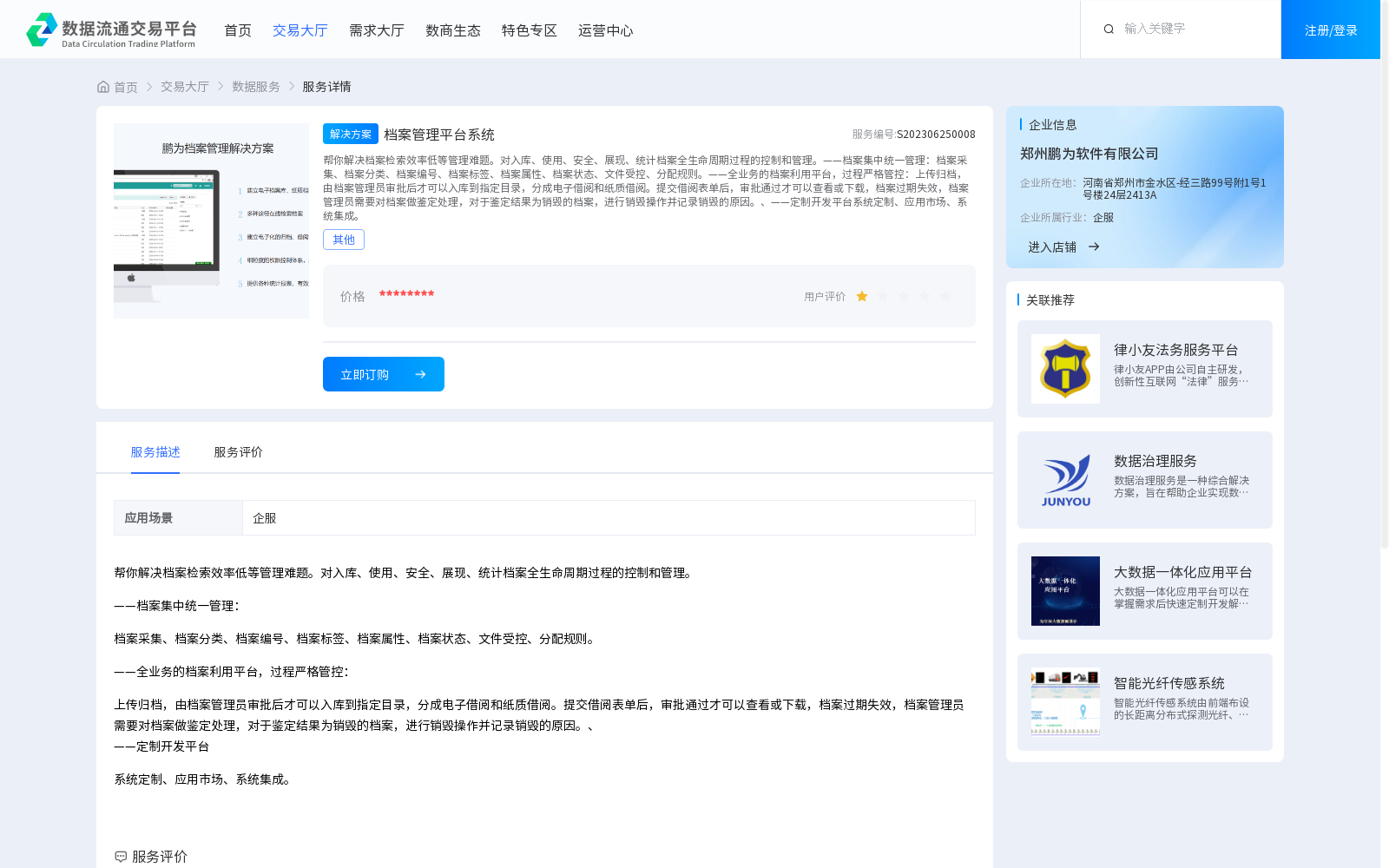Open the 首页 menu item

click(x=238, y=30)
